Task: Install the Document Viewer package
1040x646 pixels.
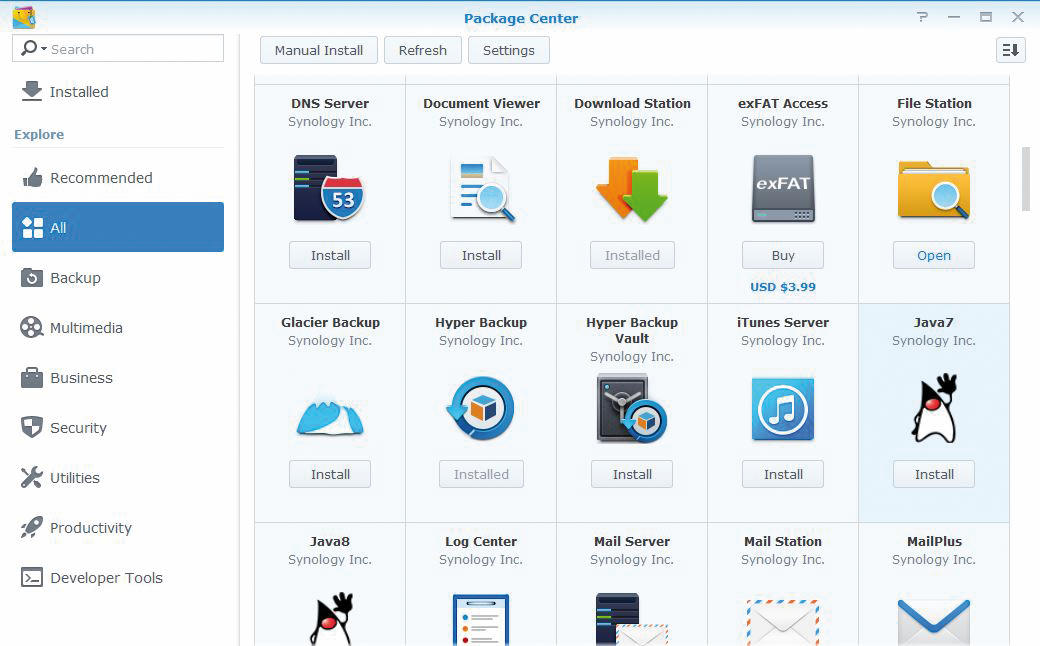Action: coord(481,255)
